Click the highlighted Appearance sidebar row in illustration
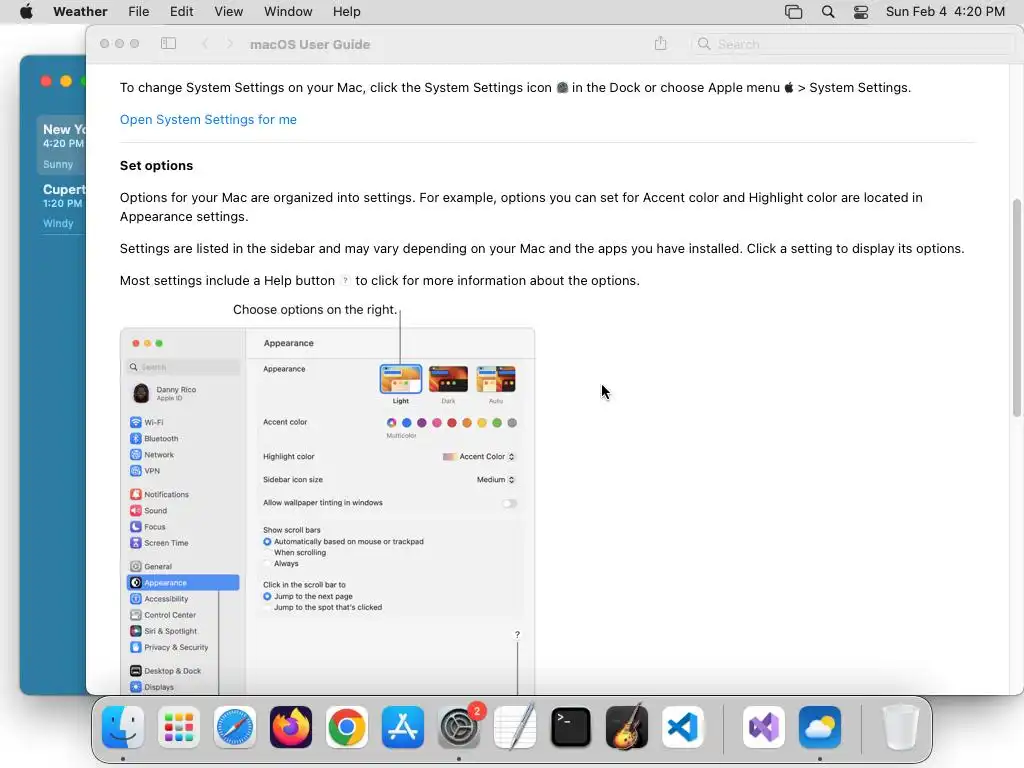 (x=183, y=583)
